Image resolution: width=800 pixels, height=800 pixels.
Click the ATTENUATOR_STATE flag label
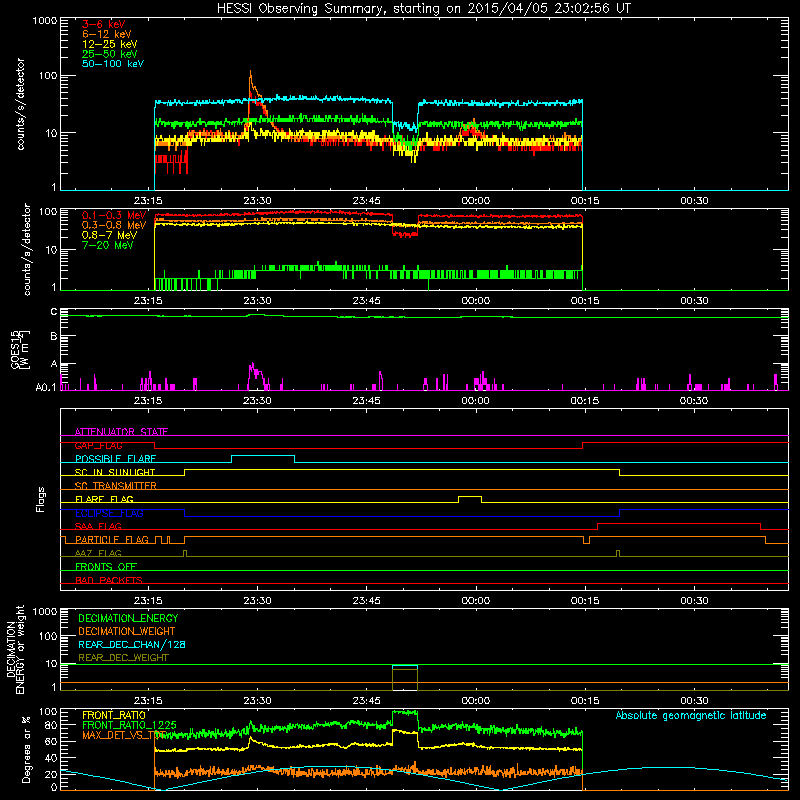point(121,432)
